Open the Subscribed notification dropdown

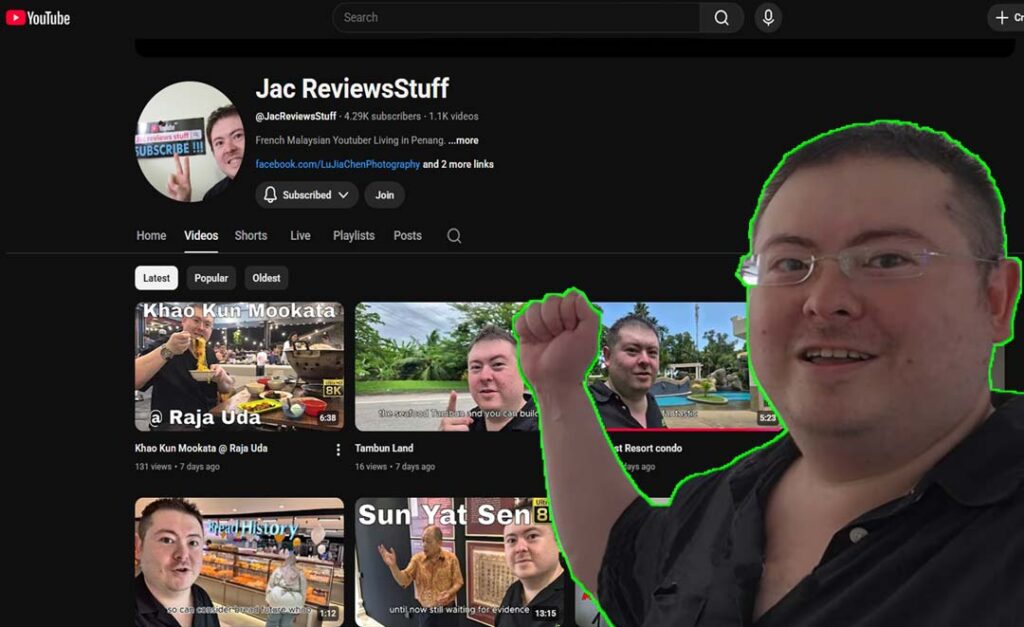click(x=307, y=195)
